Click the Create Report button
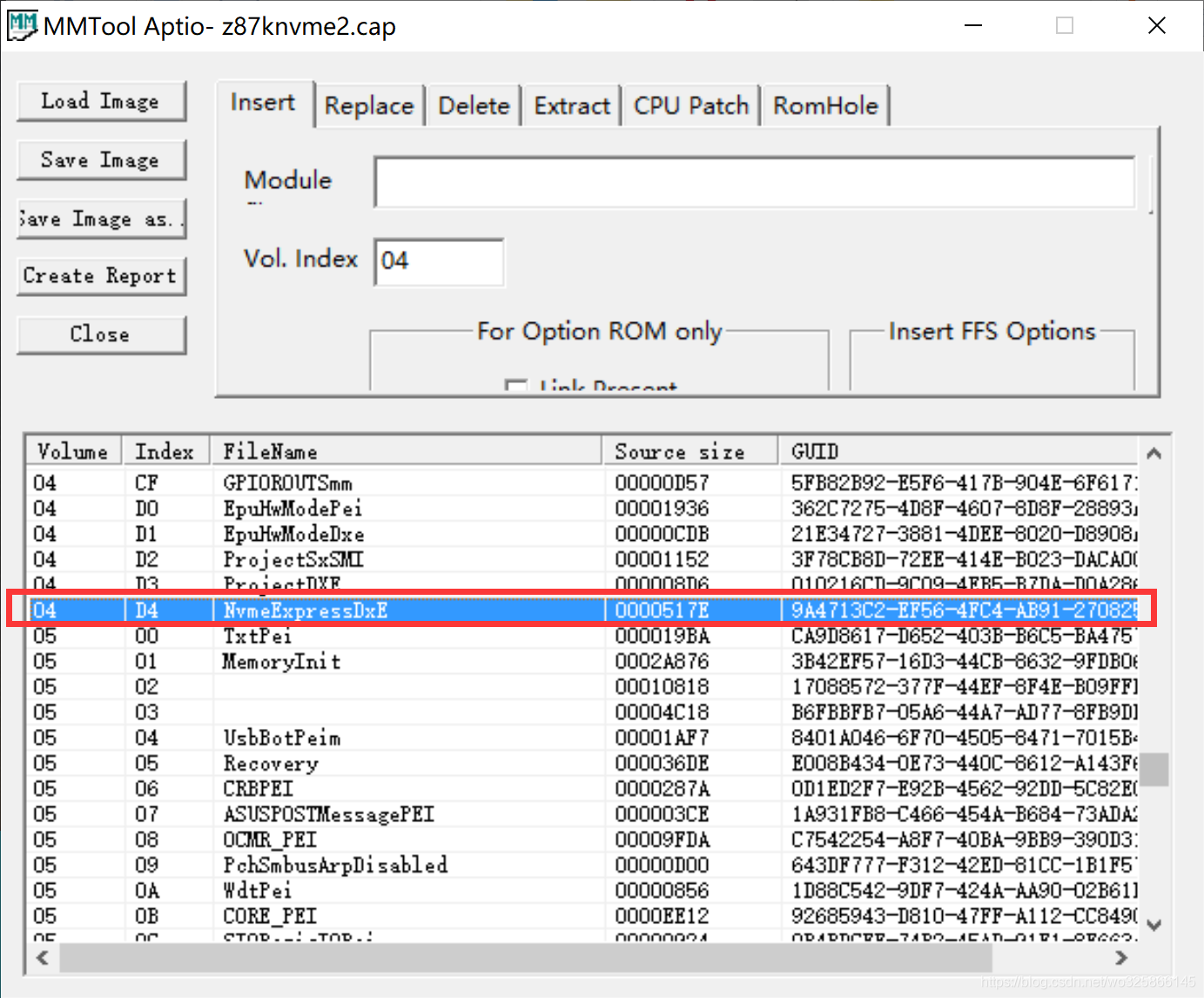This screenshot has width=1204, height=998. [x=101, y=276]
